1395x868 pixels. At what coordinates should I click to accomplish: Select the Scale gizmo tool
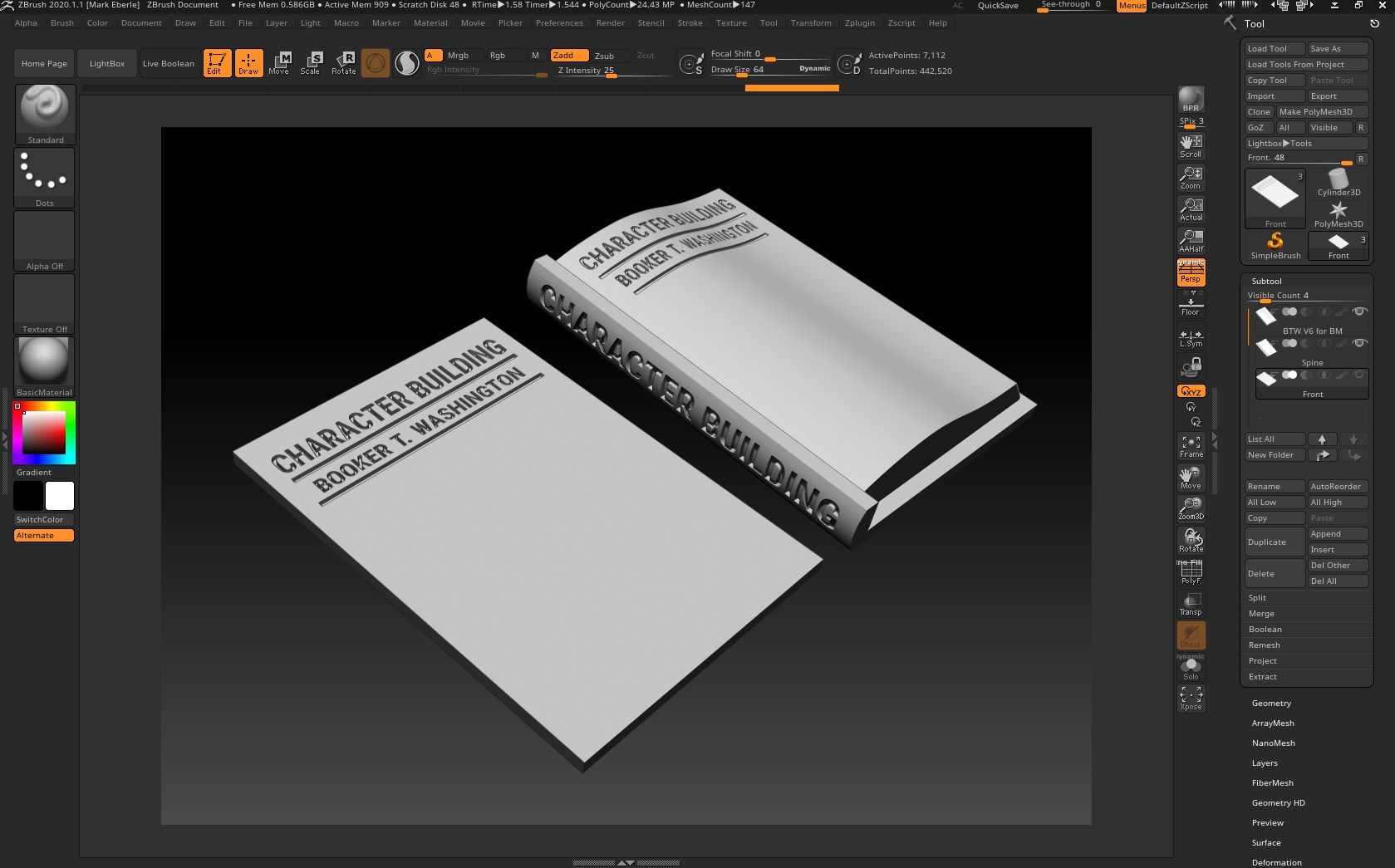[x=312, y=63]
